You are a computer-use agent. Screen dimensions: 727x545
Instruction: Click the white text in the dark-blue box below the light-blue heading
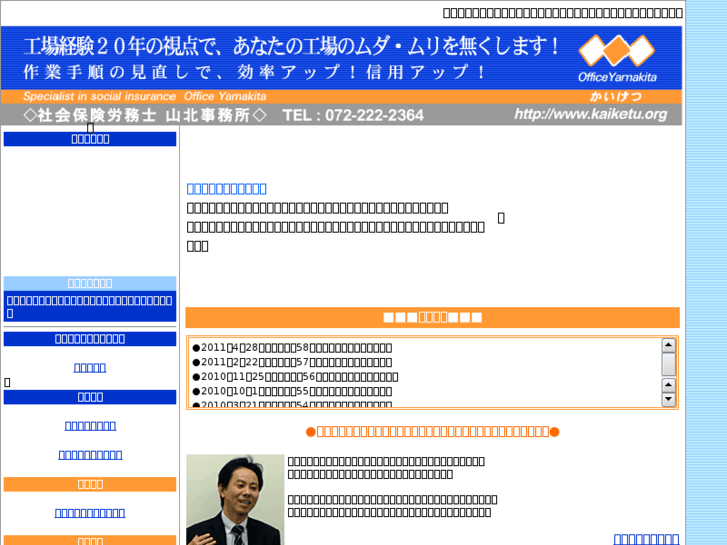pos(89,306)
